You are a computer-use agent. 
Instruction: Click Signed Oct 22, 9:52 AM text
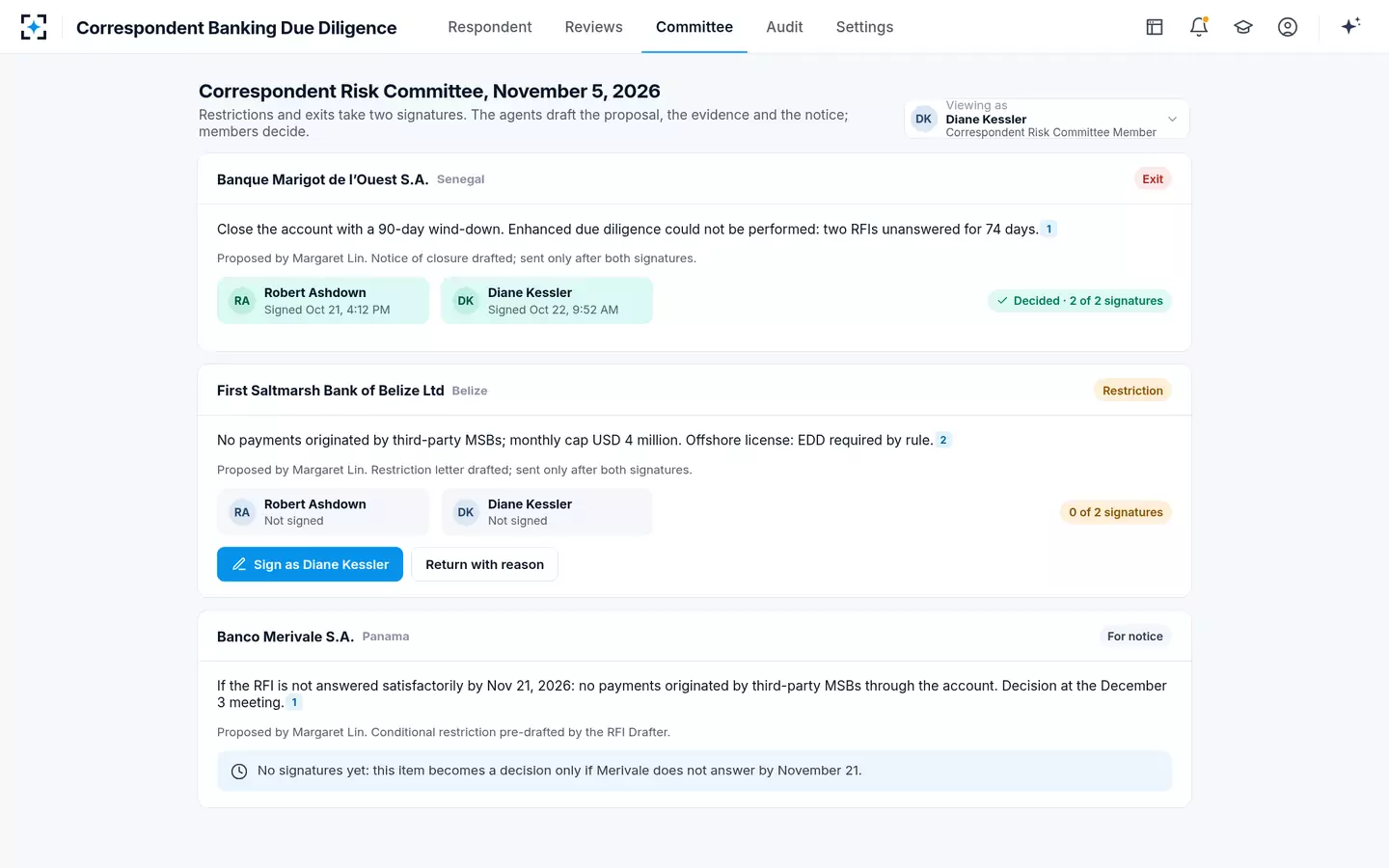(x=553, y=310)
